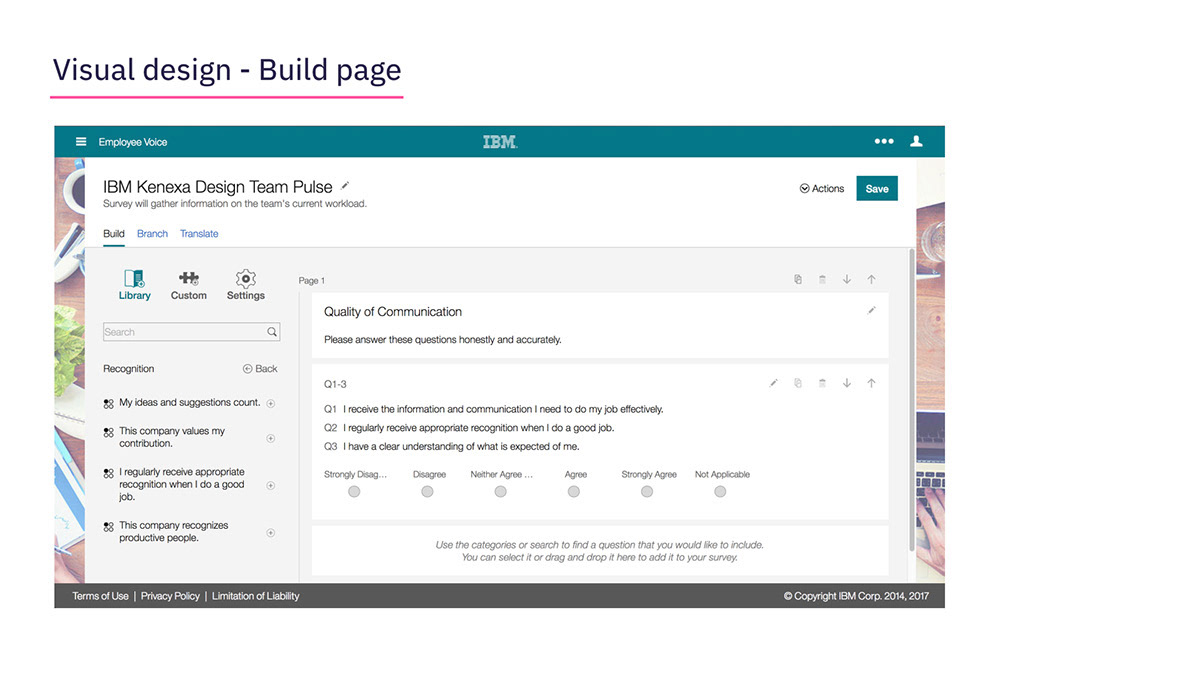Move Page 1 down with arrow
Image resolution: width=1200 pixels, height=675 pixels.
coord(847,280)
